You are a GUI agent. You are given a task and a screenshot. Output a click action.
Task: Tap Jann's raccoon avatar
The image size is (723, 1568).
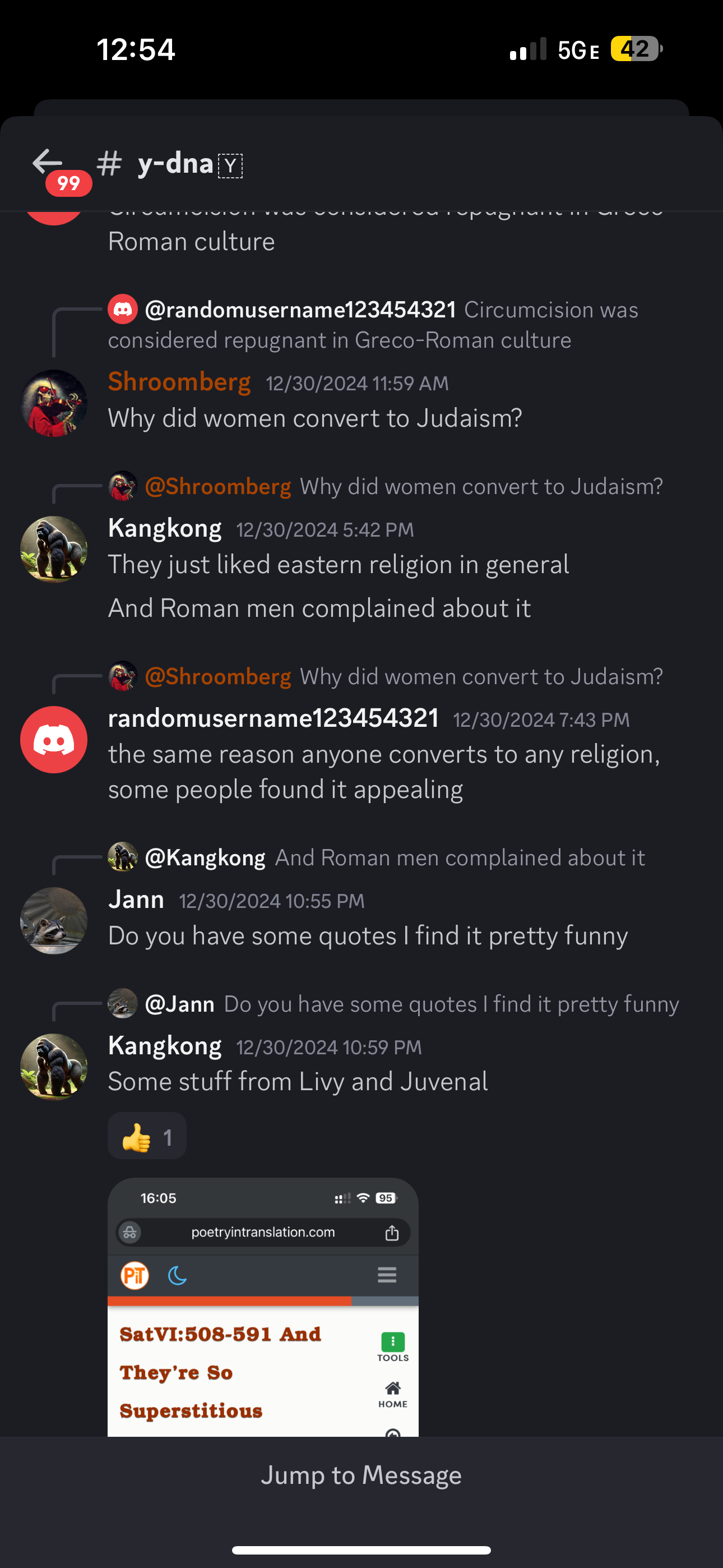point(54,920)
